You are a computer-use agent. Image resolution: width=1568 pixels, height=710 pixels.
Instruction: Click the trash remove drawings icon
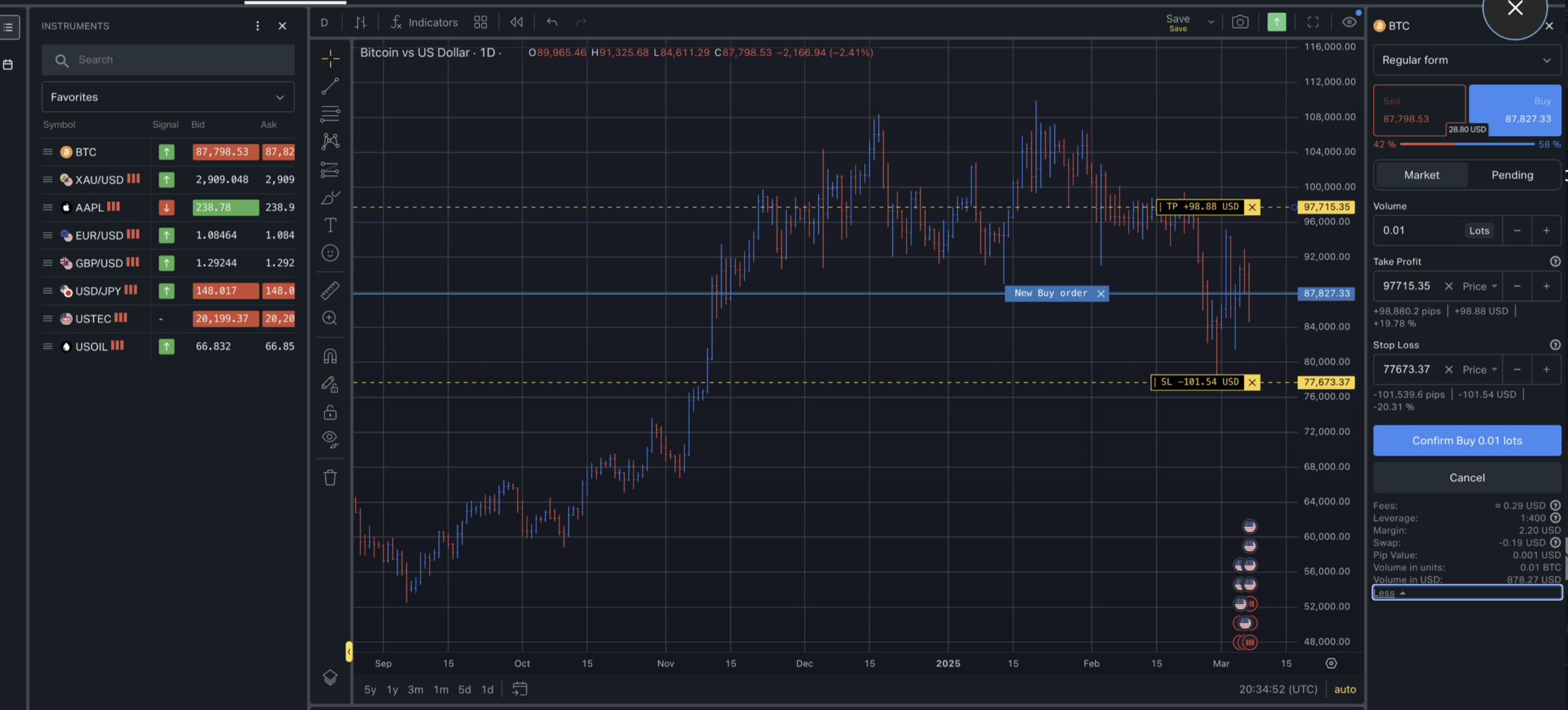[330, 478]
